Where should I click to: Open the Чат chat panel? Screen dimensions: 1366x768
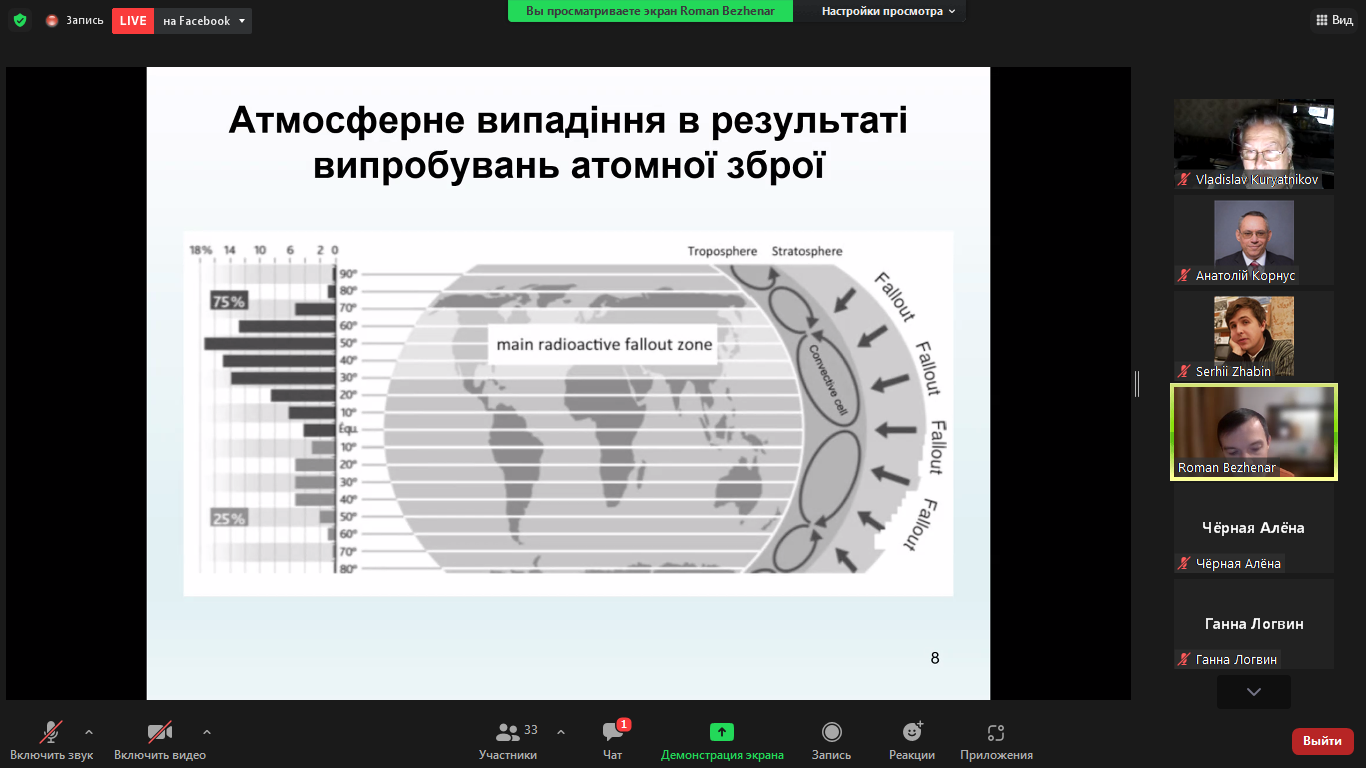tap(613, 741)
